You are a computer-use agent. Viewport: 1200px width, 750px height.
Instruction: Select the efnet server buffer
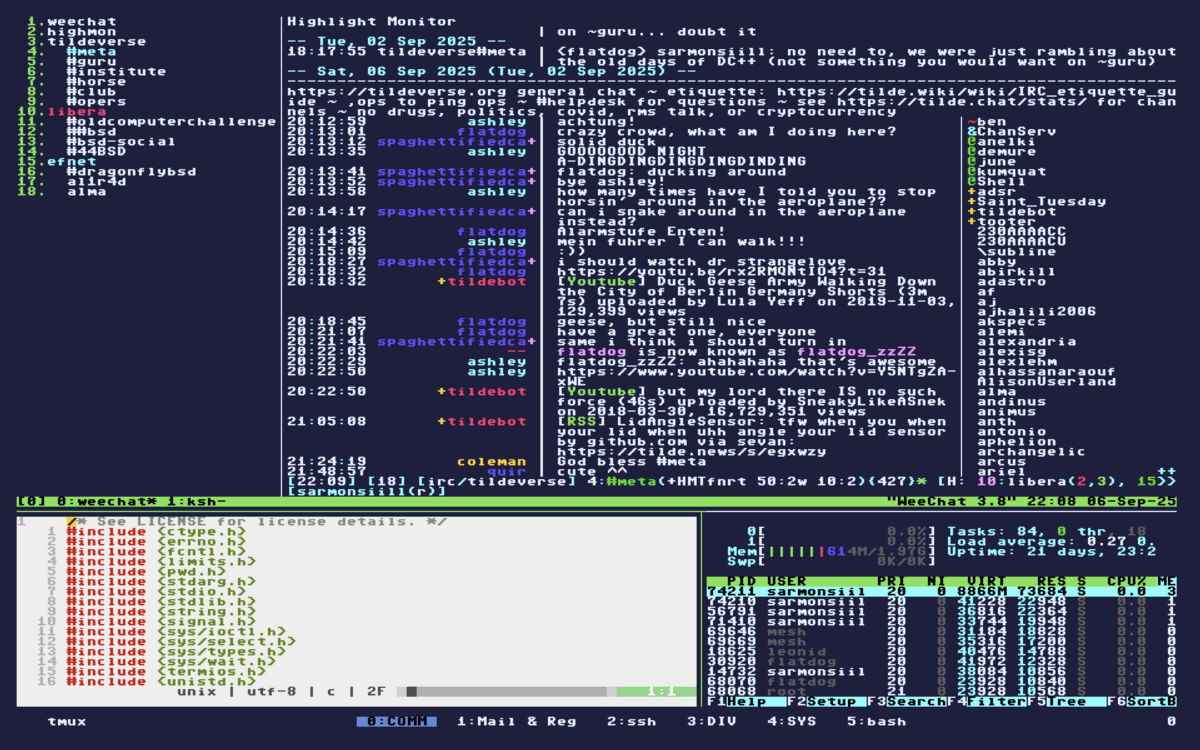(x=71, y=161)
